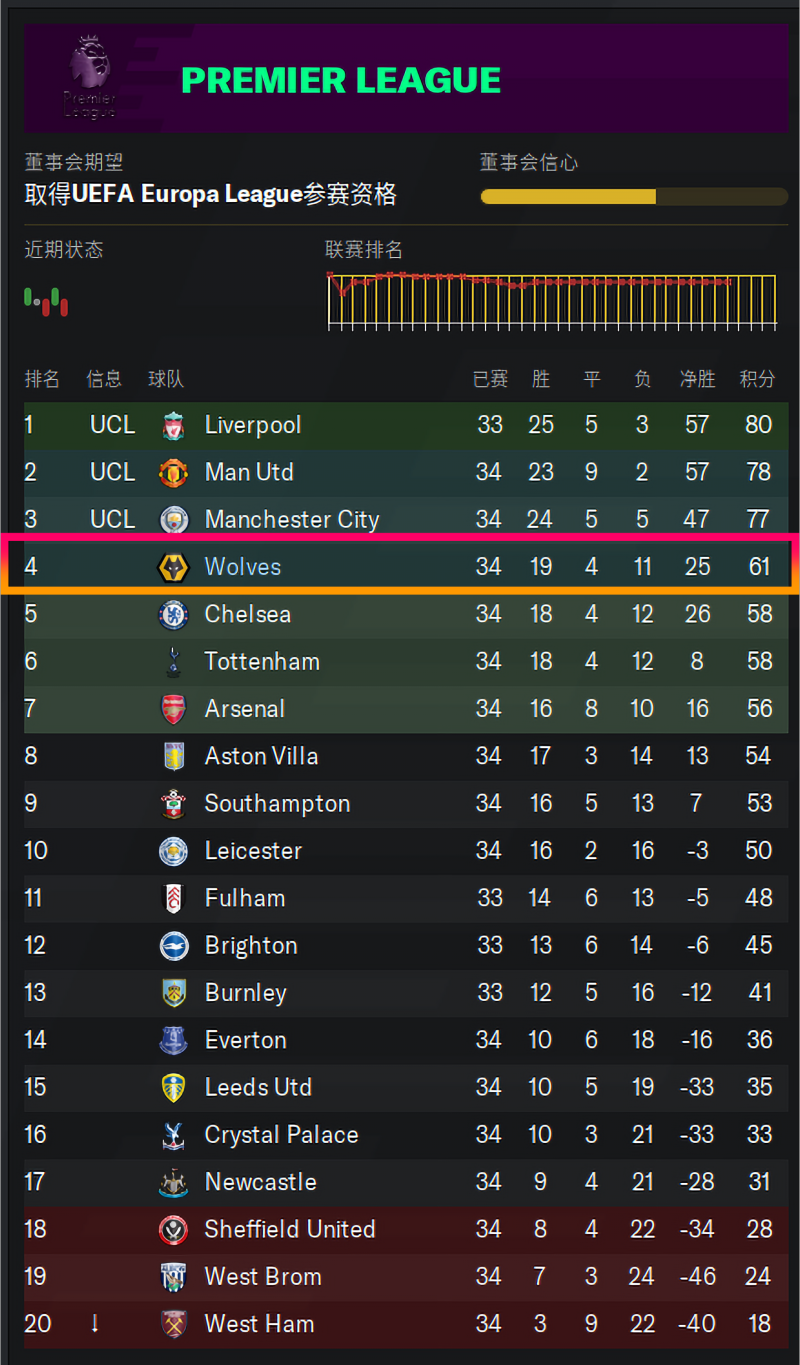The height and width of the screenshot is (1365, 800).
Task: Click the Man Utd club badge
Action: tap(174, 472)
